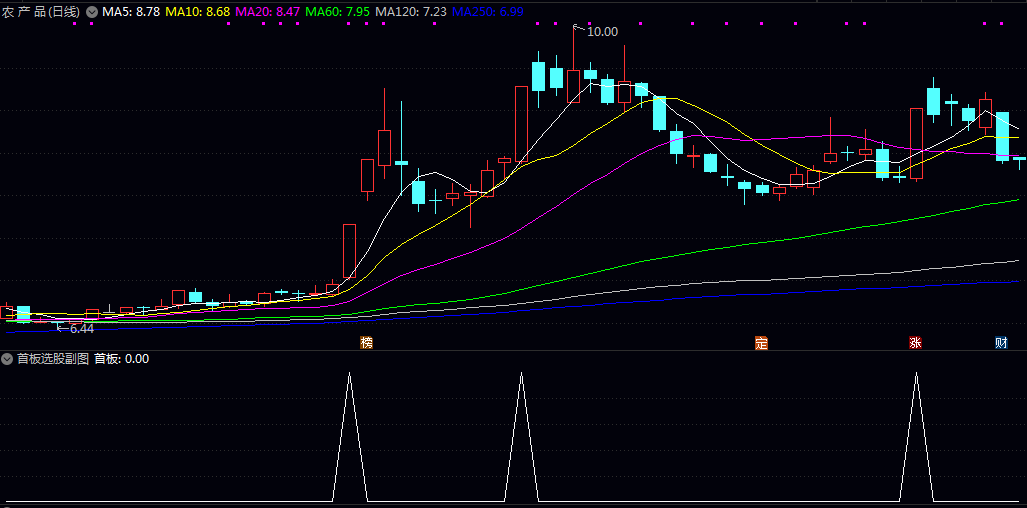Click the blue MA250: 6.99 label

486,12
